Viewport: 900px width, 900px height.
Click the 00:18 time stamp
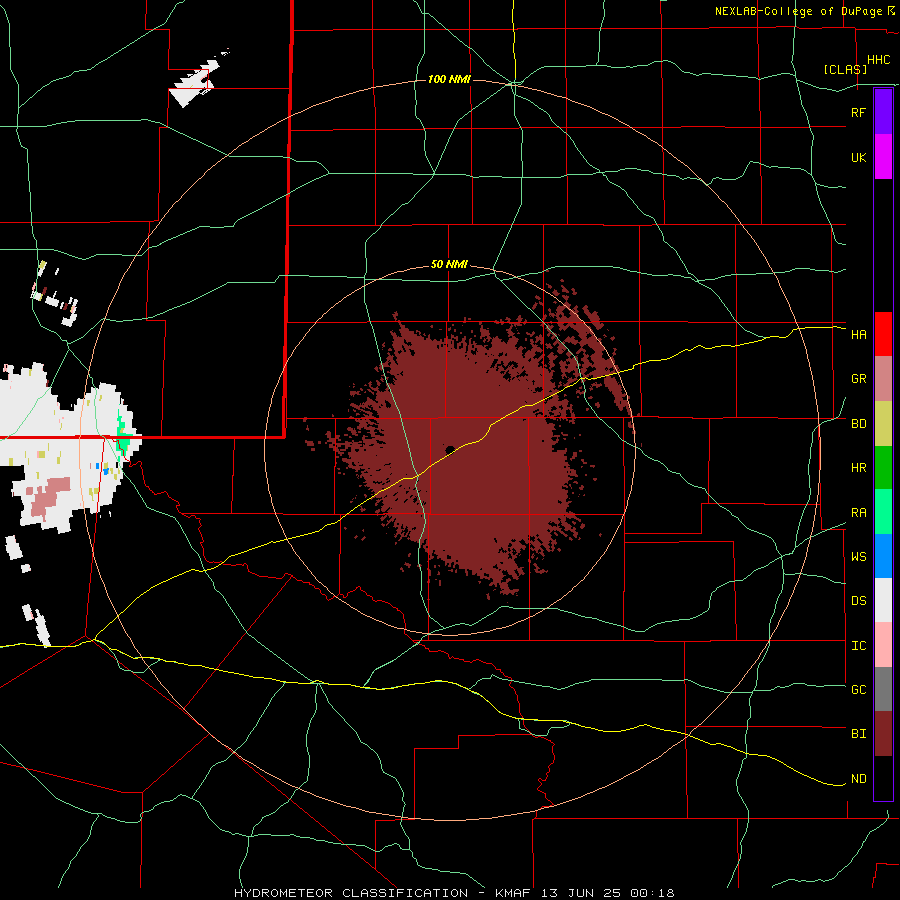[652, 893]
